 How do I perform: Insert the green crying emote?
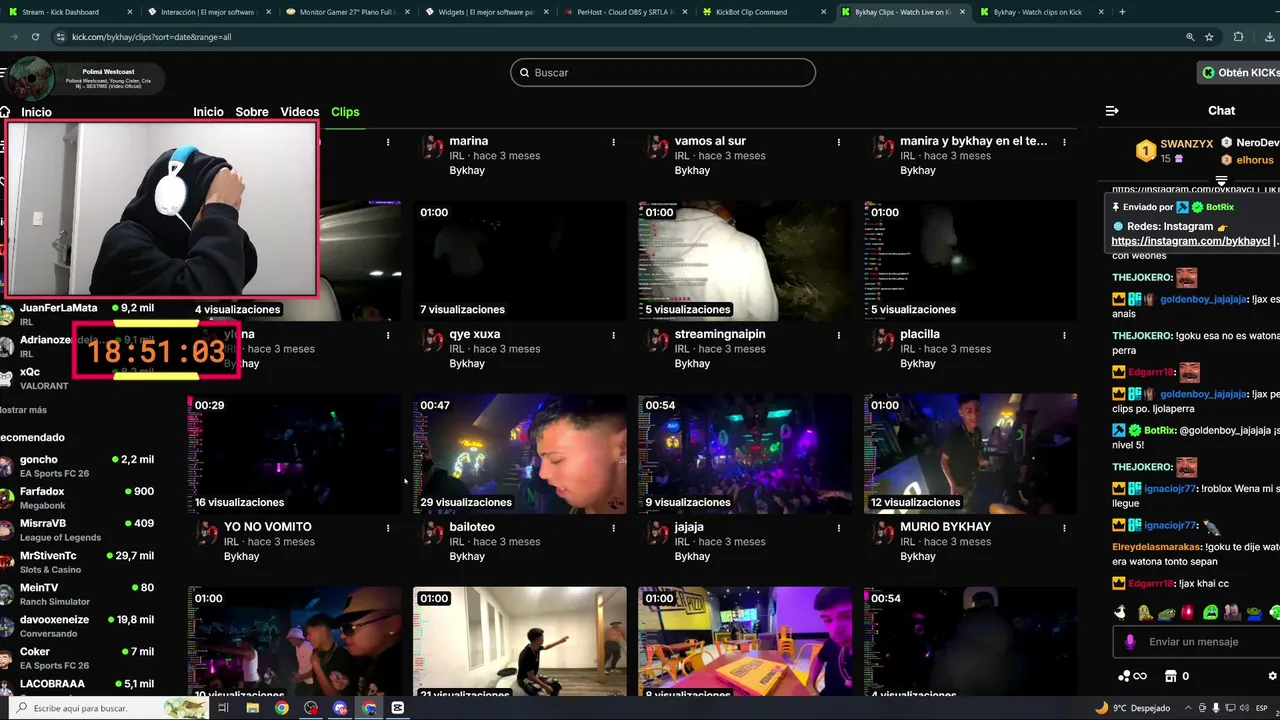pyautogui.click(x=1210, y=612)
